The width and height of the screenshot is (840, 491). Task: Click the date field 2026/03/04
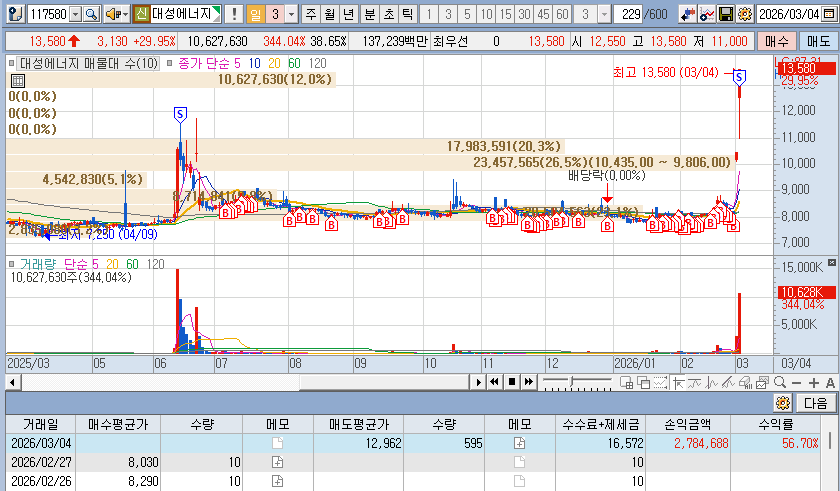789,14
